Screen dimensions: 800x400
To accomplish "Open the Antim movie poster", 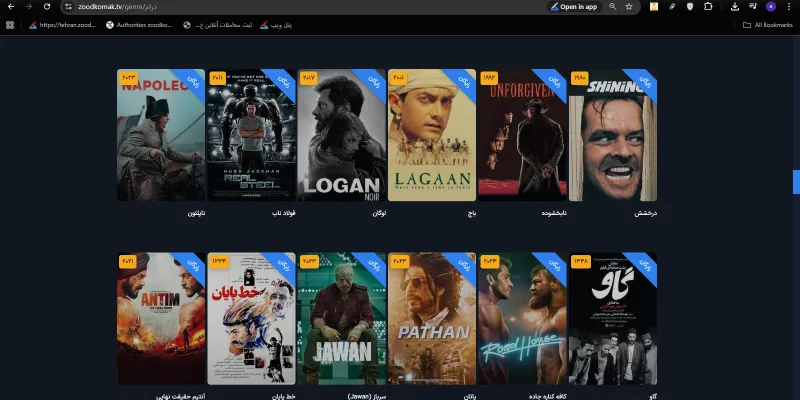I will point(161,318).
